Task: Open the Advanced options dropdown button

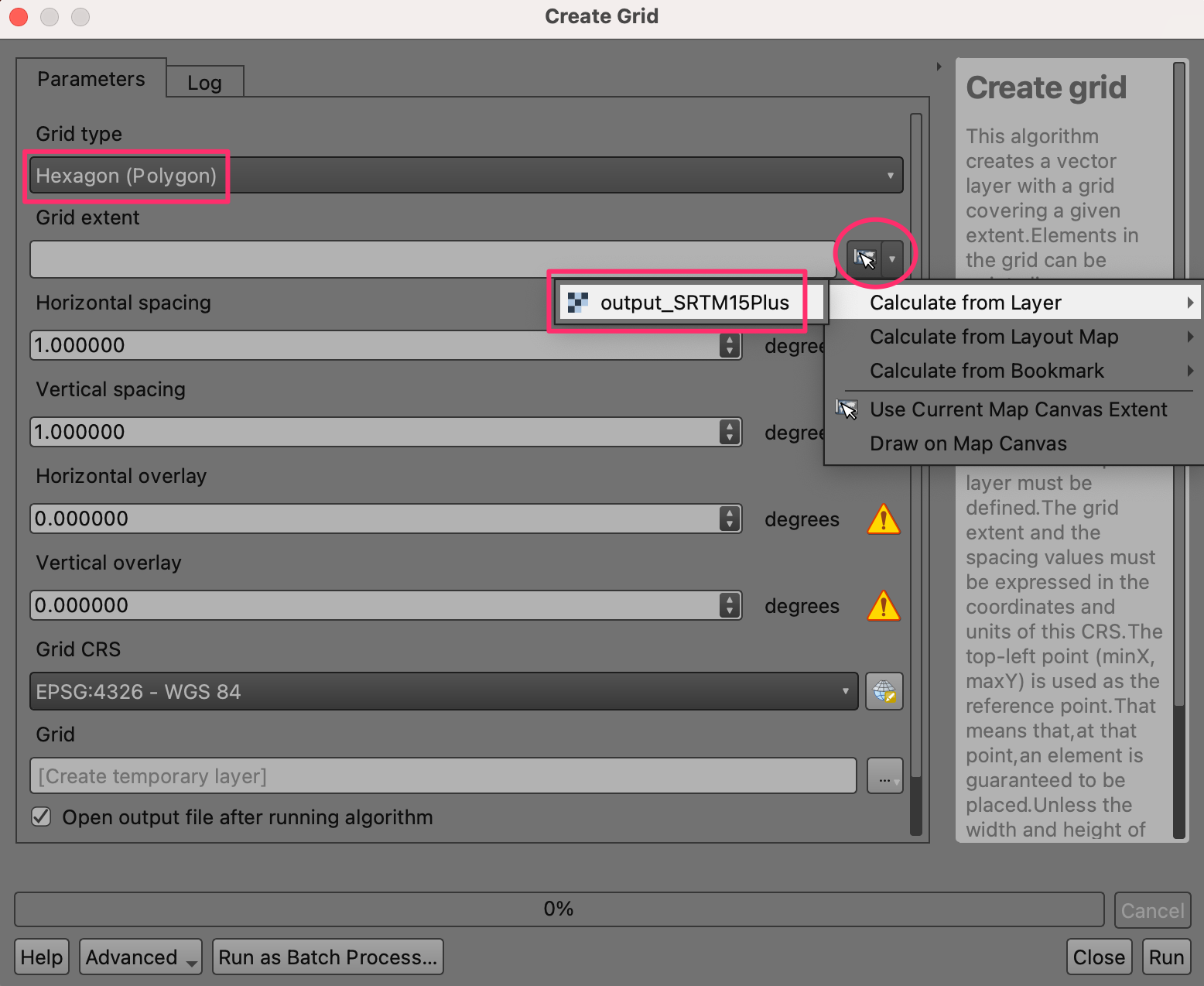Action: [140, 957]
